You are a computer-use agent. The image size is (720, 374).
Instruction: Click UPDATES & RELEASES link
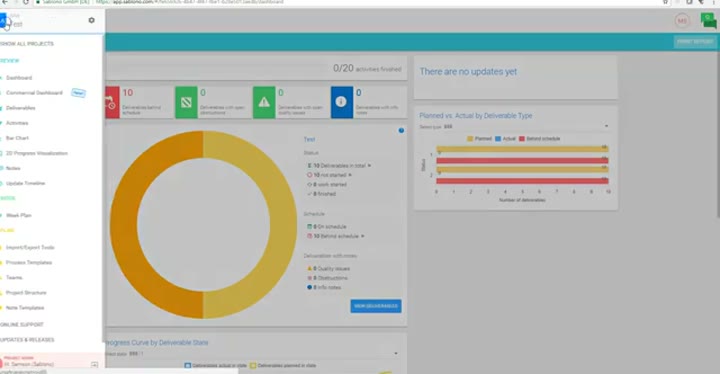(27, 340)
